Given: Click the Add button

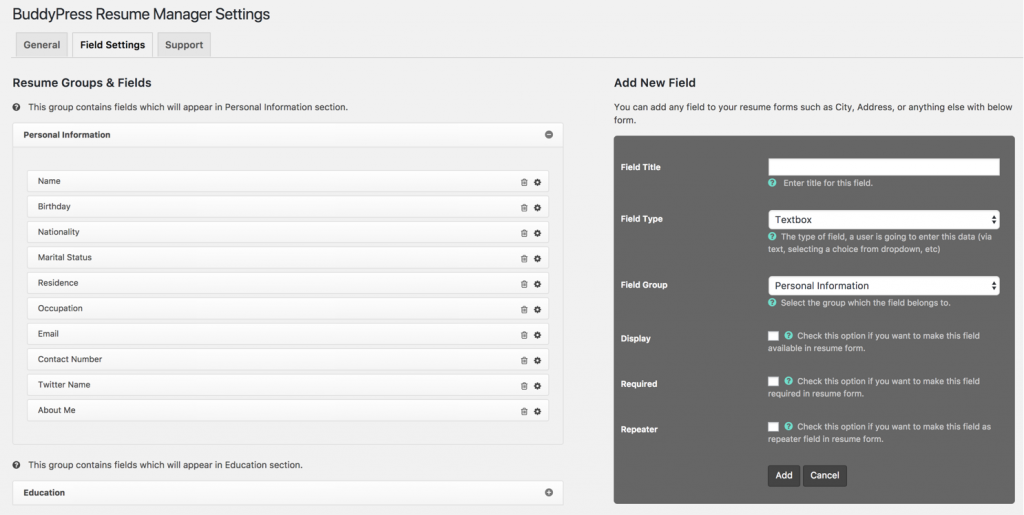Looking at the screenshot, I should coord(784,475).
